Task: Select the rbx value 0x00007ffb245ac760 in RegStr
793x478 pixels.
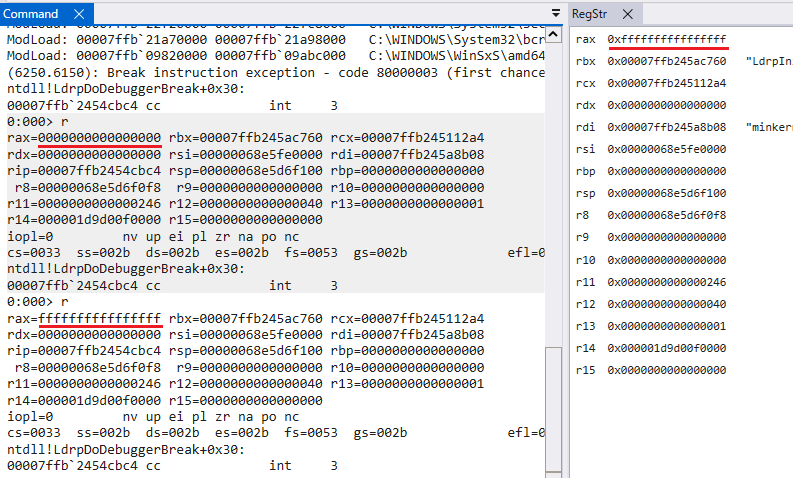Action: click(x=667, y=61)
